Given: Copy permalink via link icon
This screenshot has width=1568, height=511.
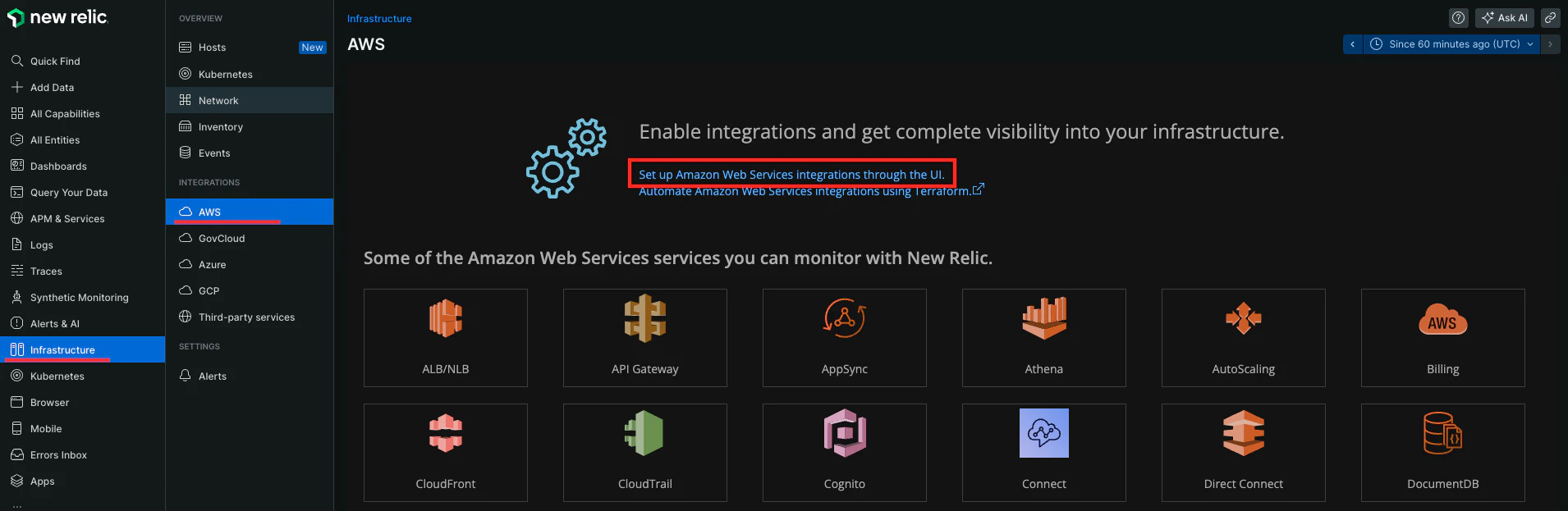Looking at the screenshot, I should click(1550, 18).
